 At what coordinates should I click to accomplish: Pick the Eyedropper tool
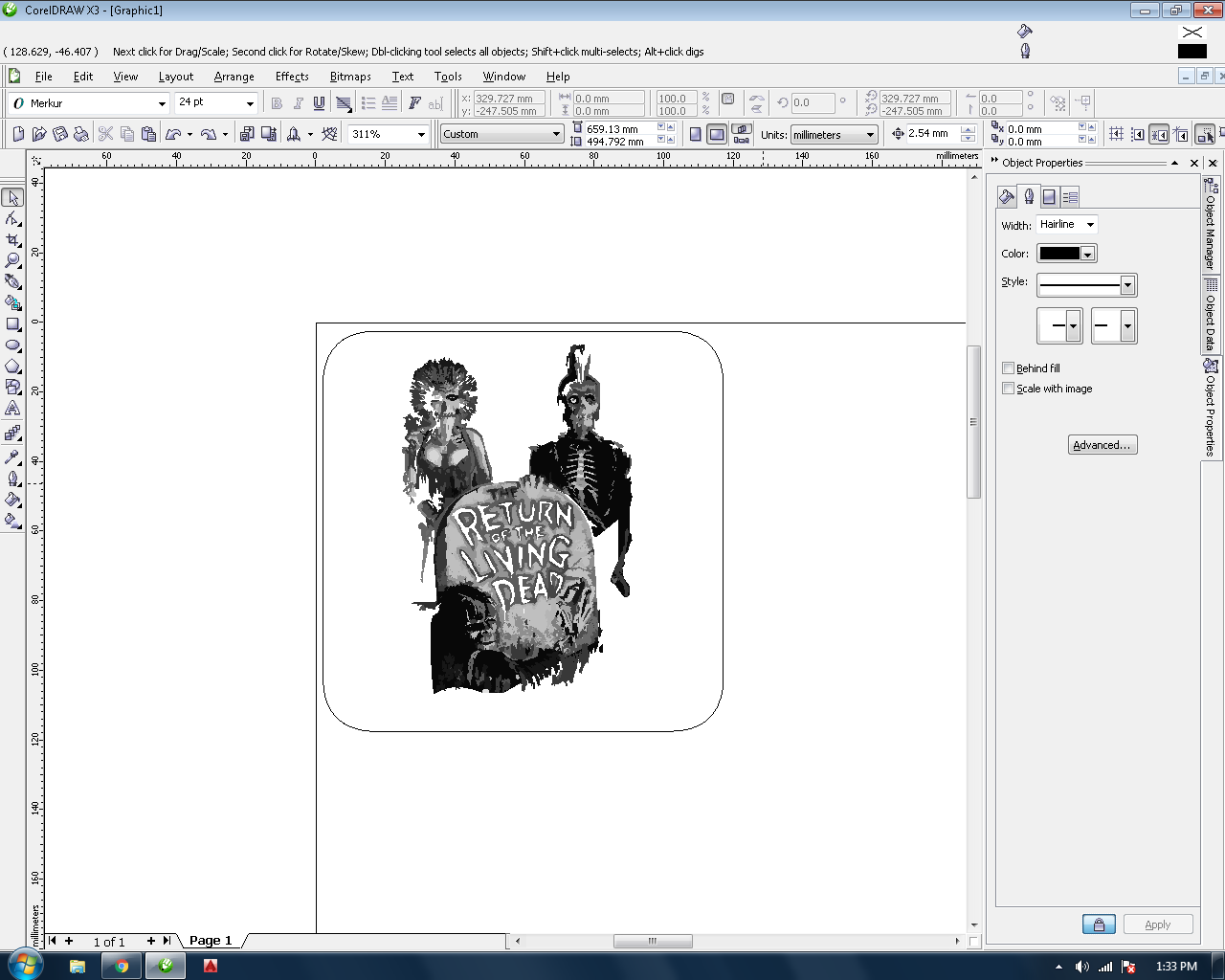[x=12, y=457]
